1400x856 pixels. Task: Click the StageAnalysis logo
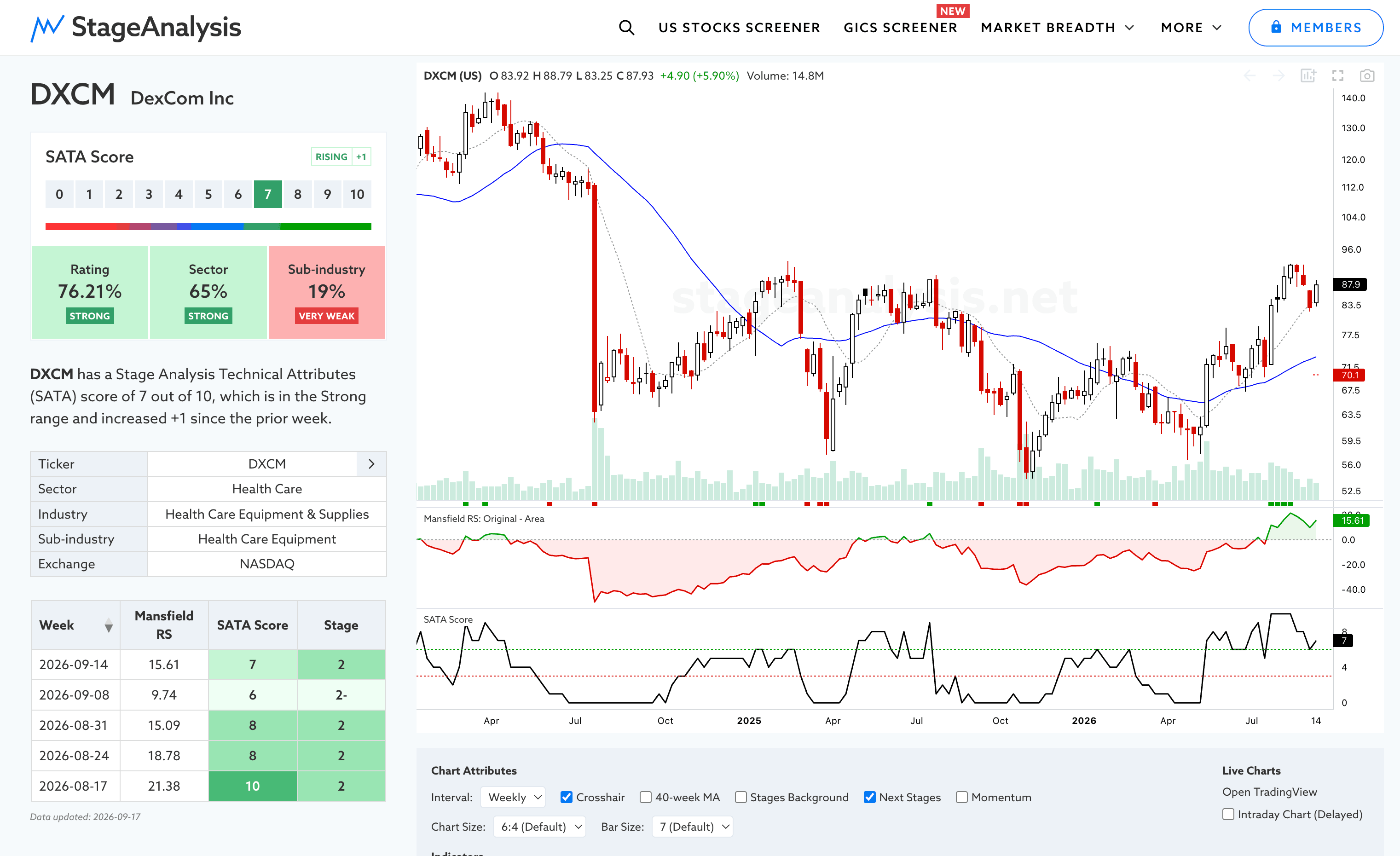point(136,28)
